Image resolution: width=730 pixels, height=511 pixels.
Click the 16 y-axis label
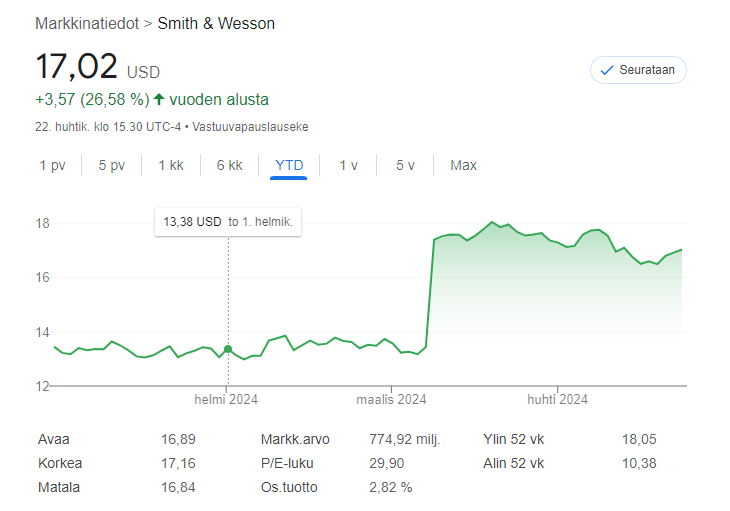coord(42,278)
